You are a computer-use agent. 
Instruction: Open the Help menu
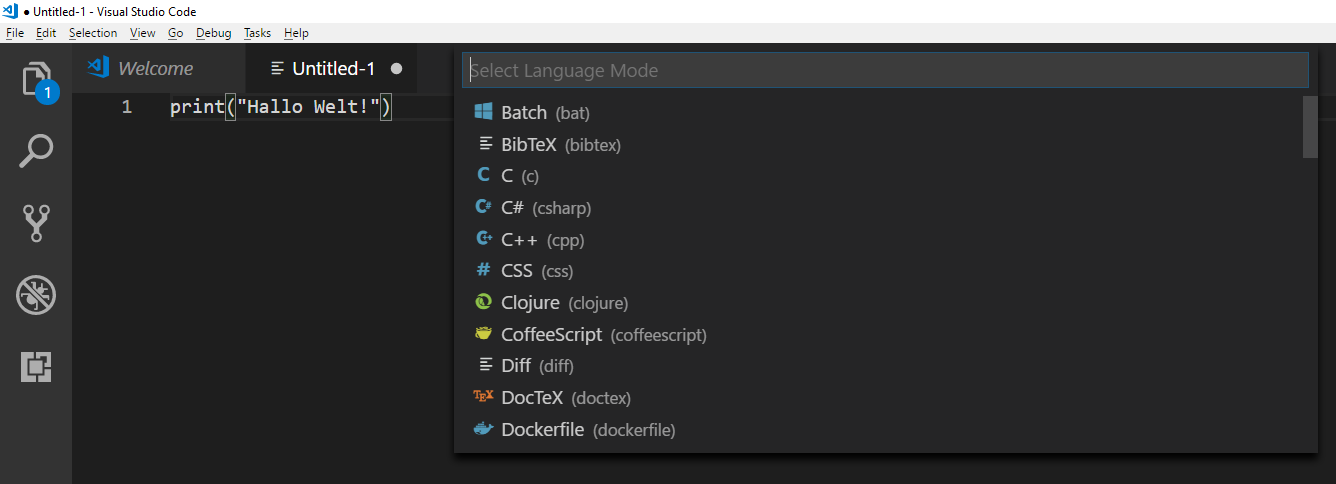pyautogui.click(x=297, y=33)
